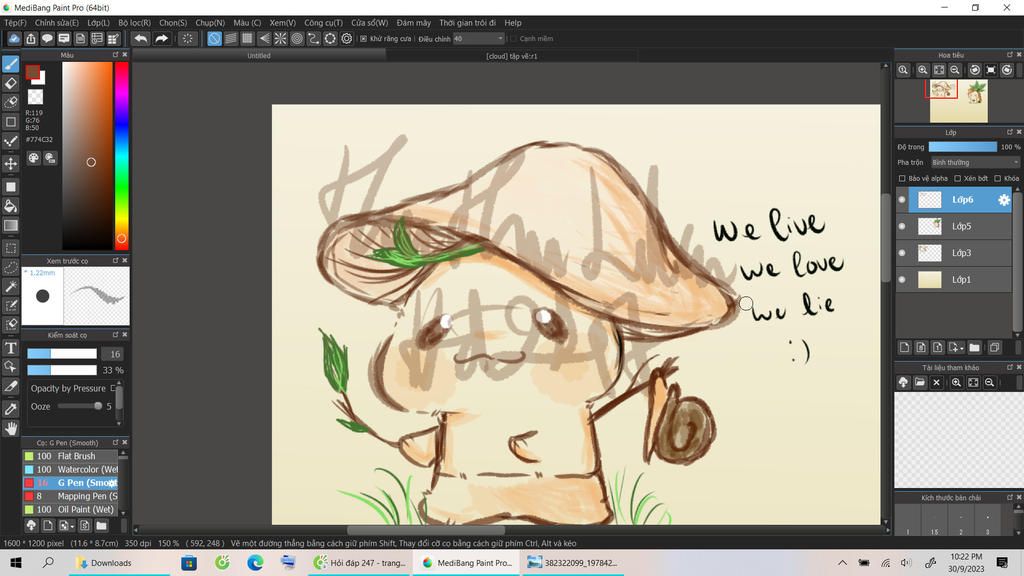Click the Undo arrow in toolbar
This screenshot has height=576, width=1024.
pos(140,39)
